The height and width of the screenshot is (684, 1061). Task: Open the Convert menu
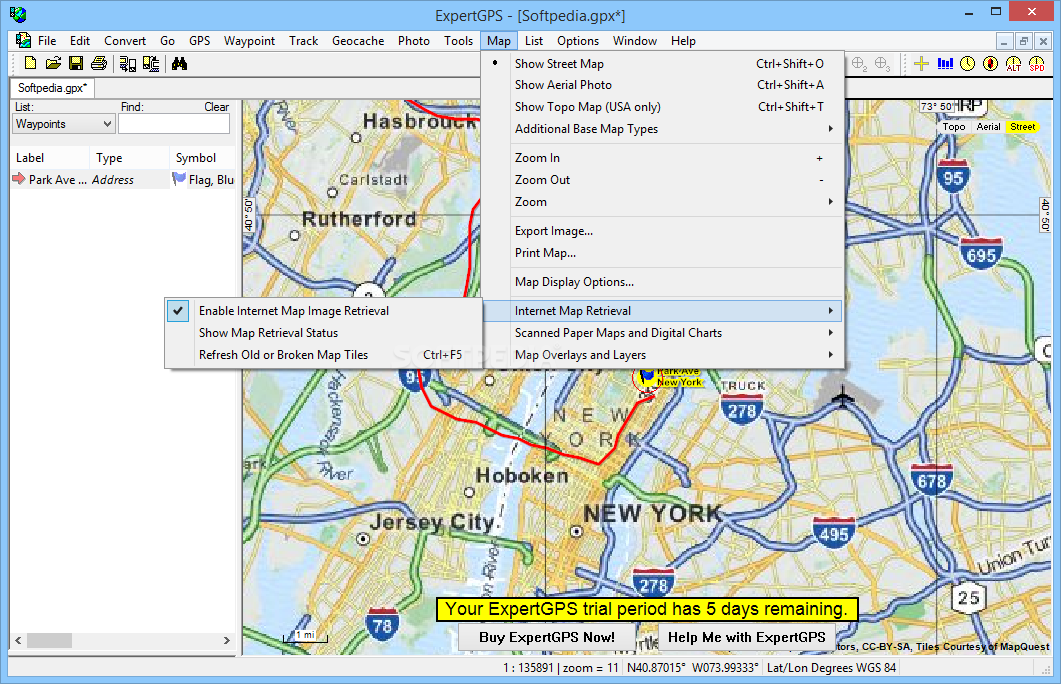(x=125, y=41)
